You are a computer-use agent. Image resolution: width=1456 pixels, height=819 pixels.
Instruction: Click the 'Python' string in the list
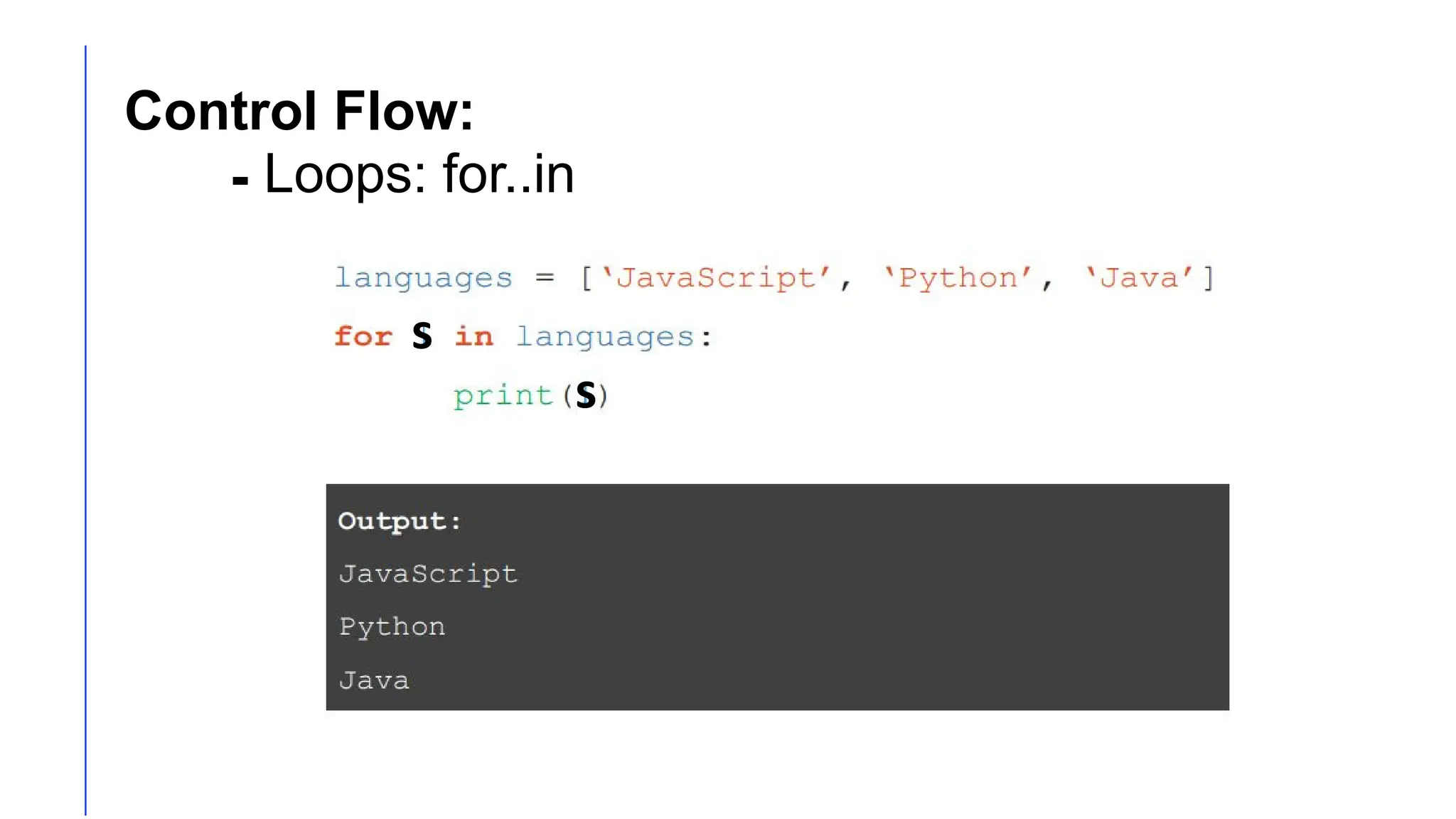click(x=958, y=277)
